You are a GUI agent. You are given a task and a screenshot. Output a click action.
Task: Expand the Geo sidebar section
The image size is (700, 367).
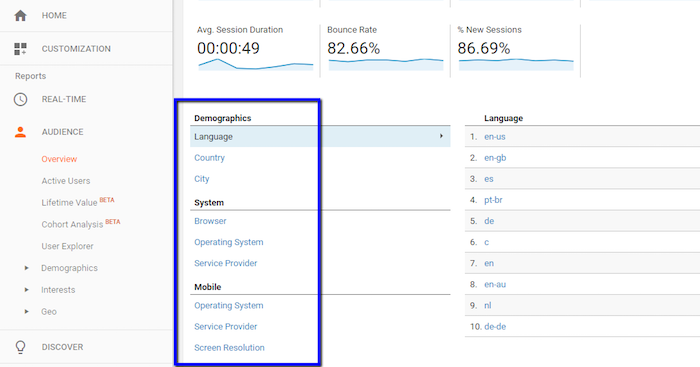[x=49, y=312]
